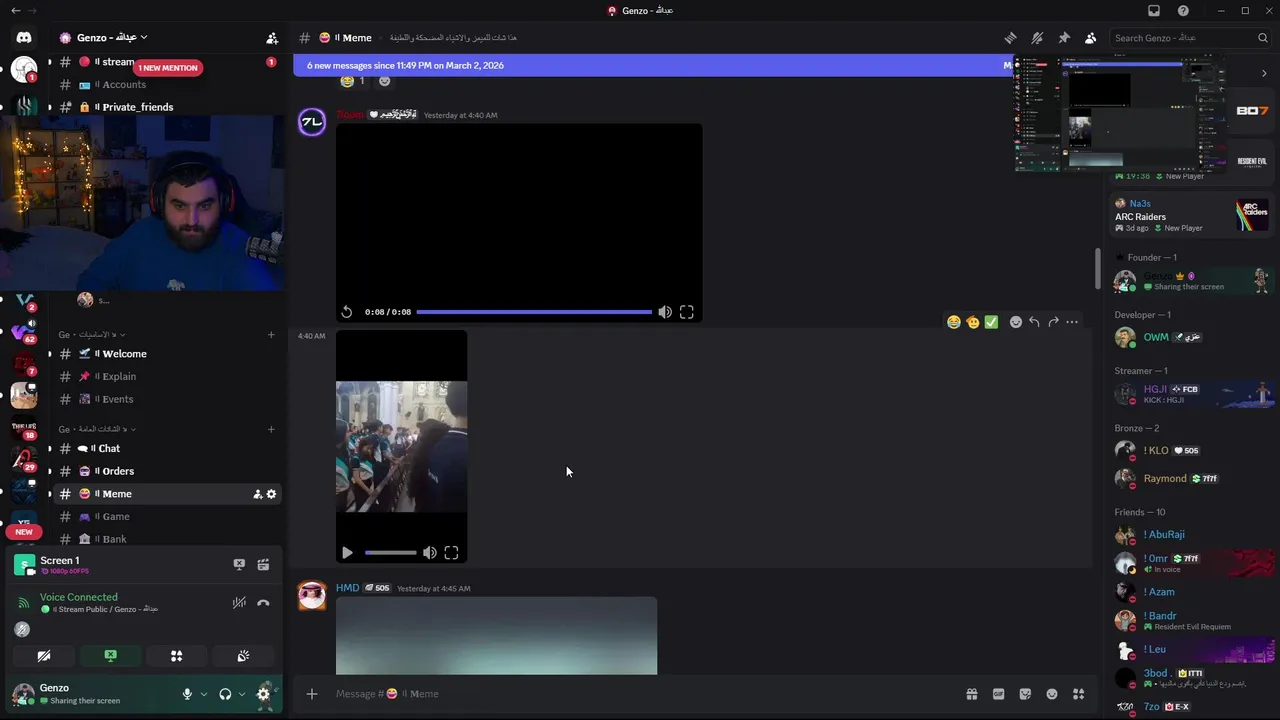Open Na3s ARC Raiders activity card
This screenshot has height=720, width=1280.
coord(1193,216)
